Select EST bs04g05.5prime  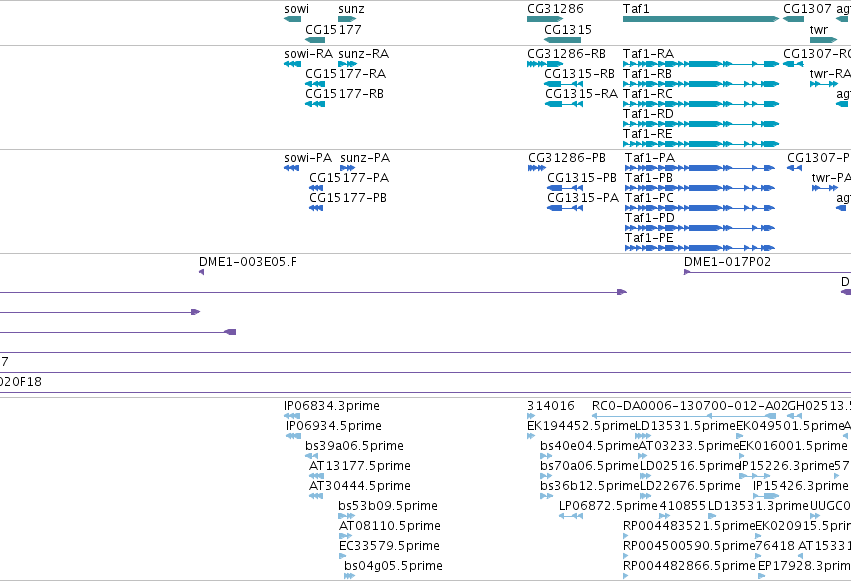tap(350, 577)
